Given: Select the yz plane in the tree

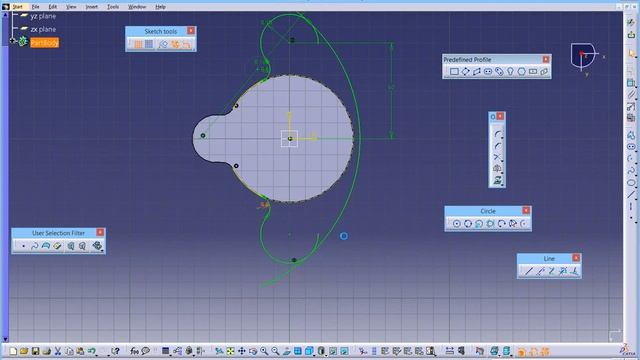Looking at the screenshot, I should pos(43,16).
